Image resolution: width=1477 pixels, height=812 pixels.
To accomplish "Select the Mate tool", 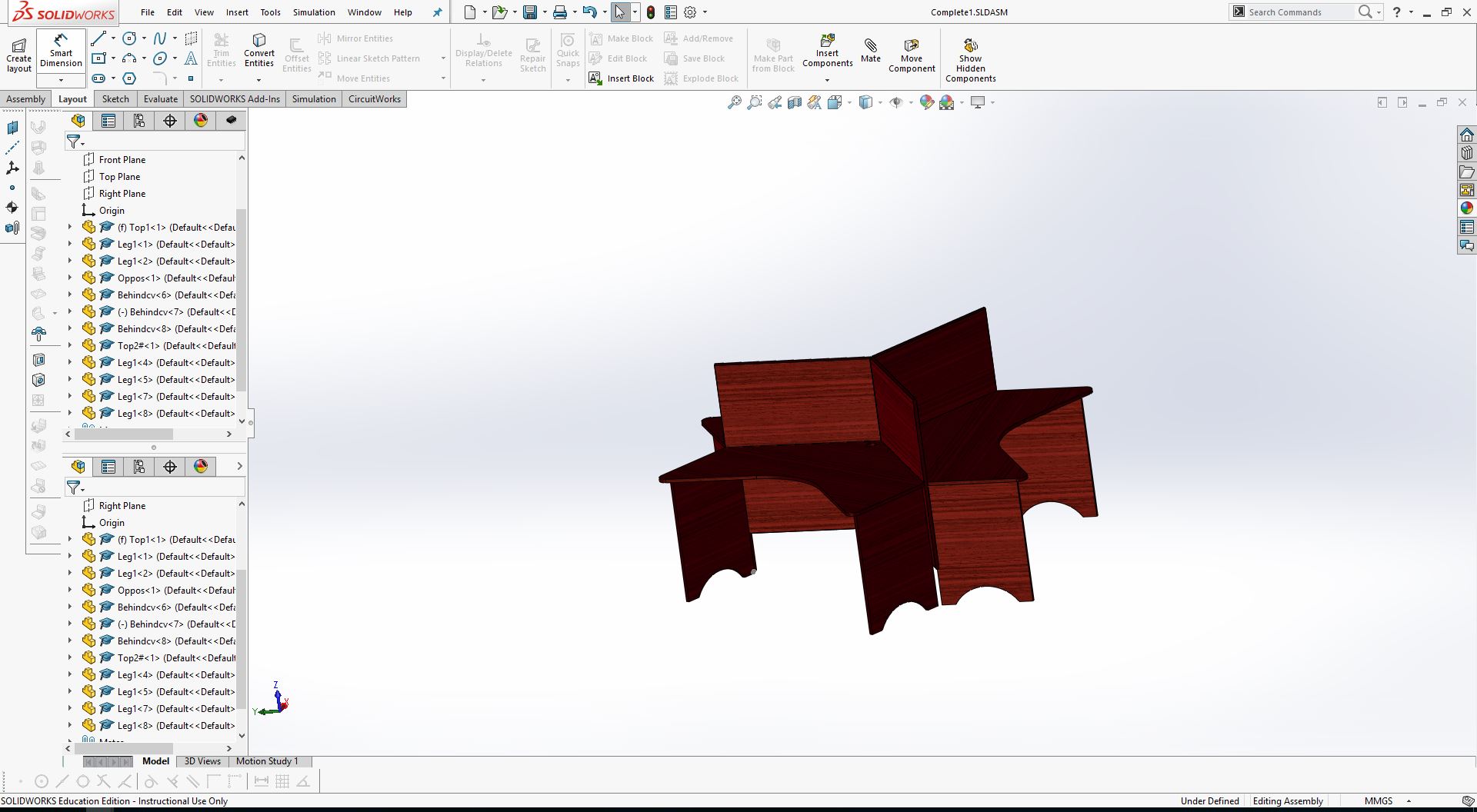I will click(x=871, y=51).
